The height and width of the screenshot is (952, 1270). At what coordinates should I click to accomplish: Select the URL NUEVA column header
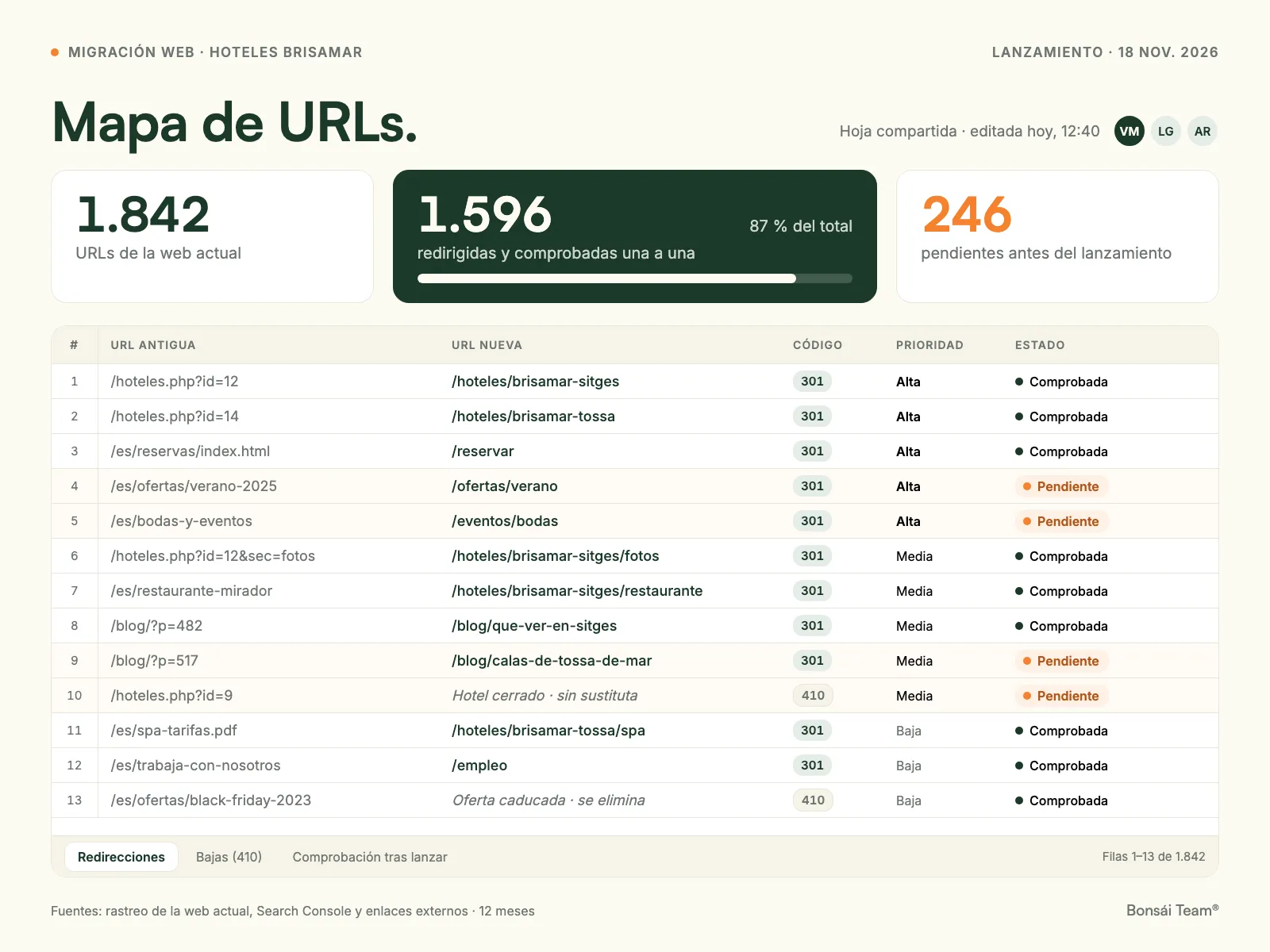(487, 345)
